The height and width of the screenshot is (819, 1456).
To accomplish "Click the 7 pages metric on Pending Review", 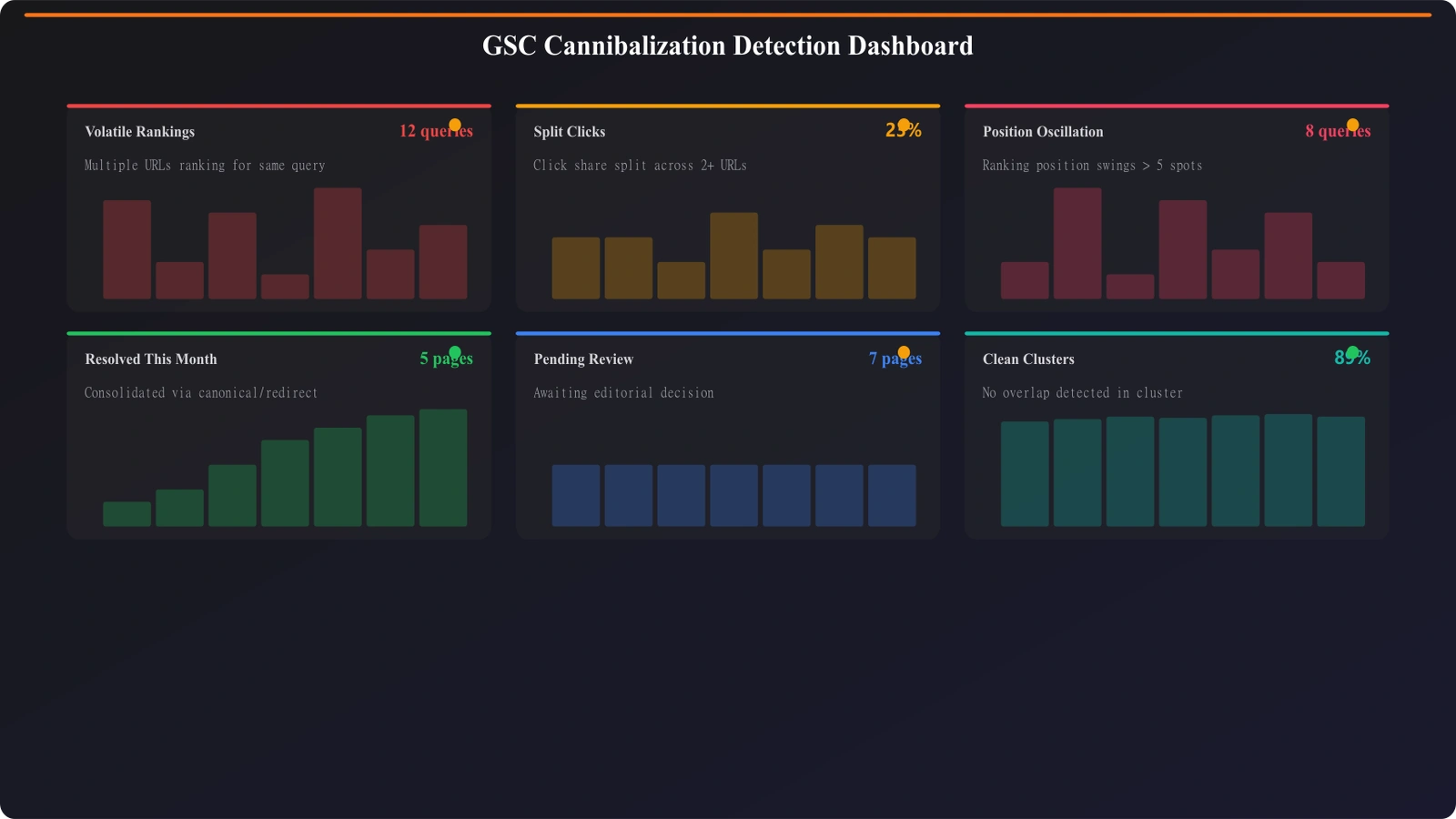I will click(895, 359).
